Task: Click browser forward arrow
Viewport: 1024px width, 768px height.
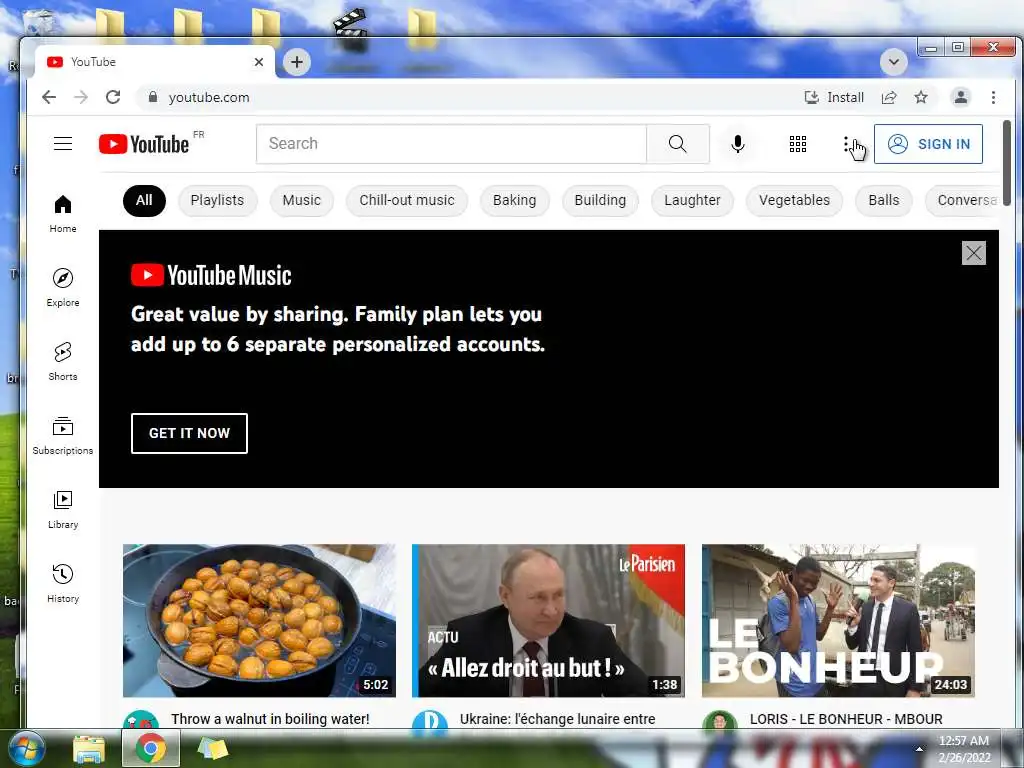Action: pos(80,97)
